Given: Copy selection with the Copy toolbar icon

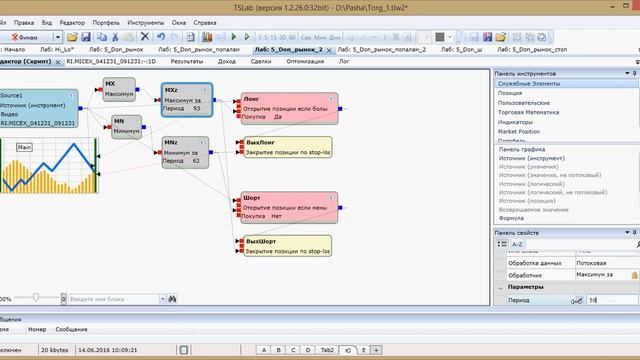Looking at the screenshot, I should pyautogui.click(x=102, y=37).
